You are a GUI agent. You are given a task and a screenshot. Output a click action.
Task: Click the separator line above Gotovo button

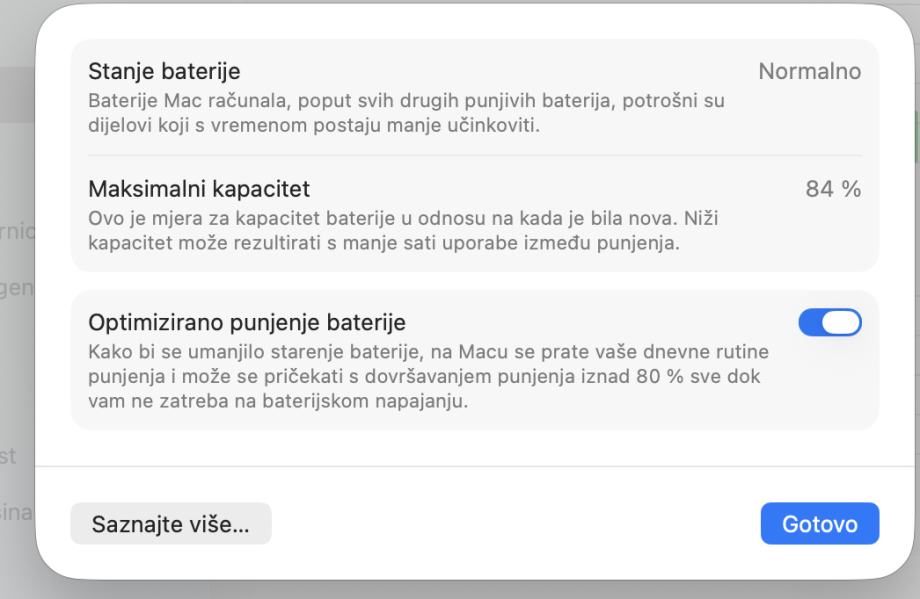[x=474, y=466]
